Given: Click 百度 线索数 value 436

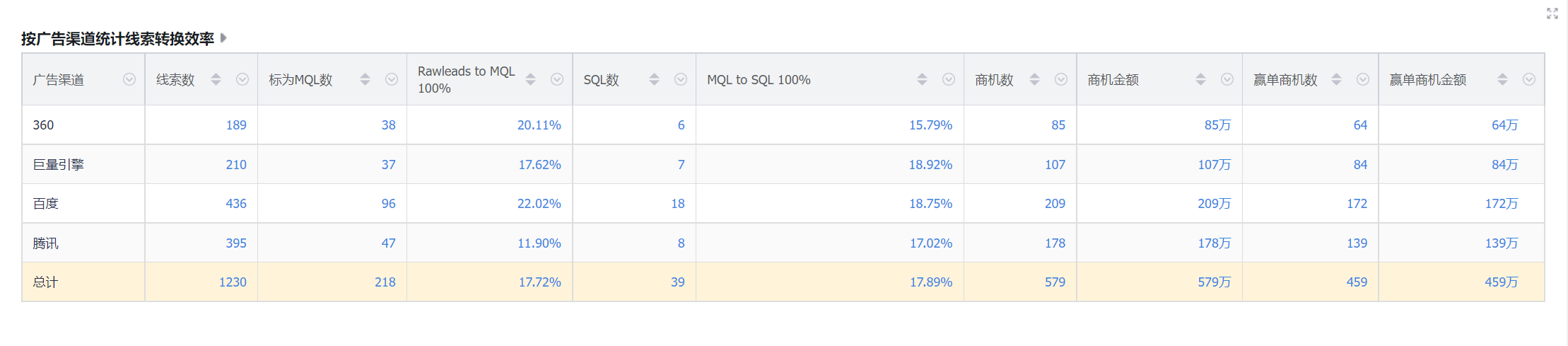Looking at the screenshot, I should click(x=236, y=204).
